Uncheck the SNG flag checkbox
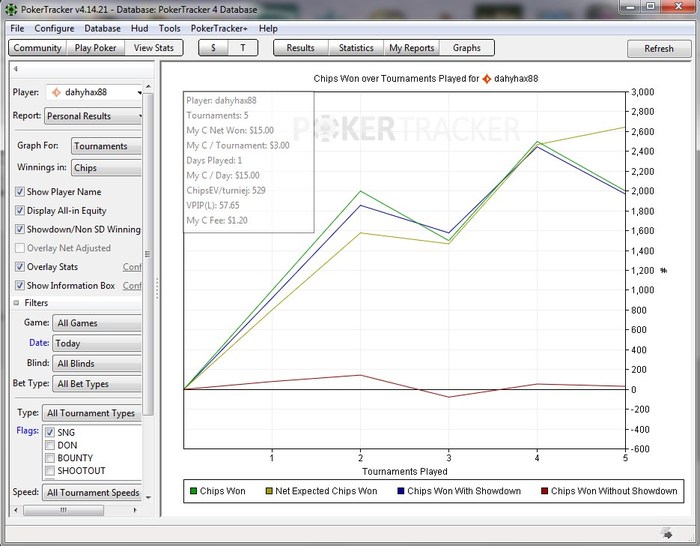Screen dimensions: 700x546 point(50,432)
